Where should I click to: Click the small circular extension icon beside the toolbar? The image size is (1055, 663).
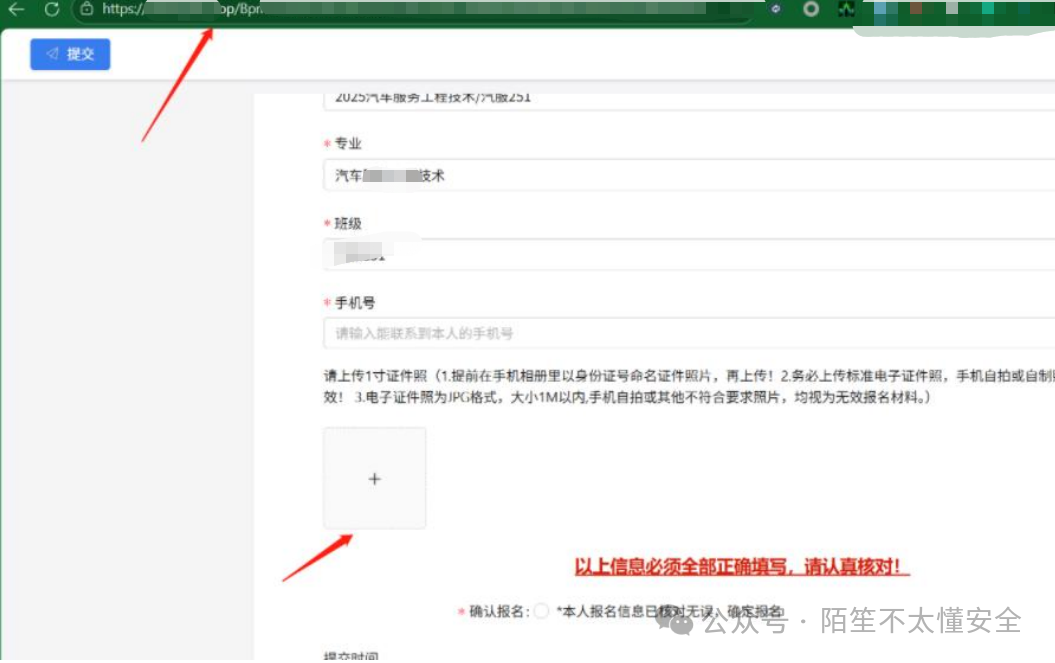point(776,9)
